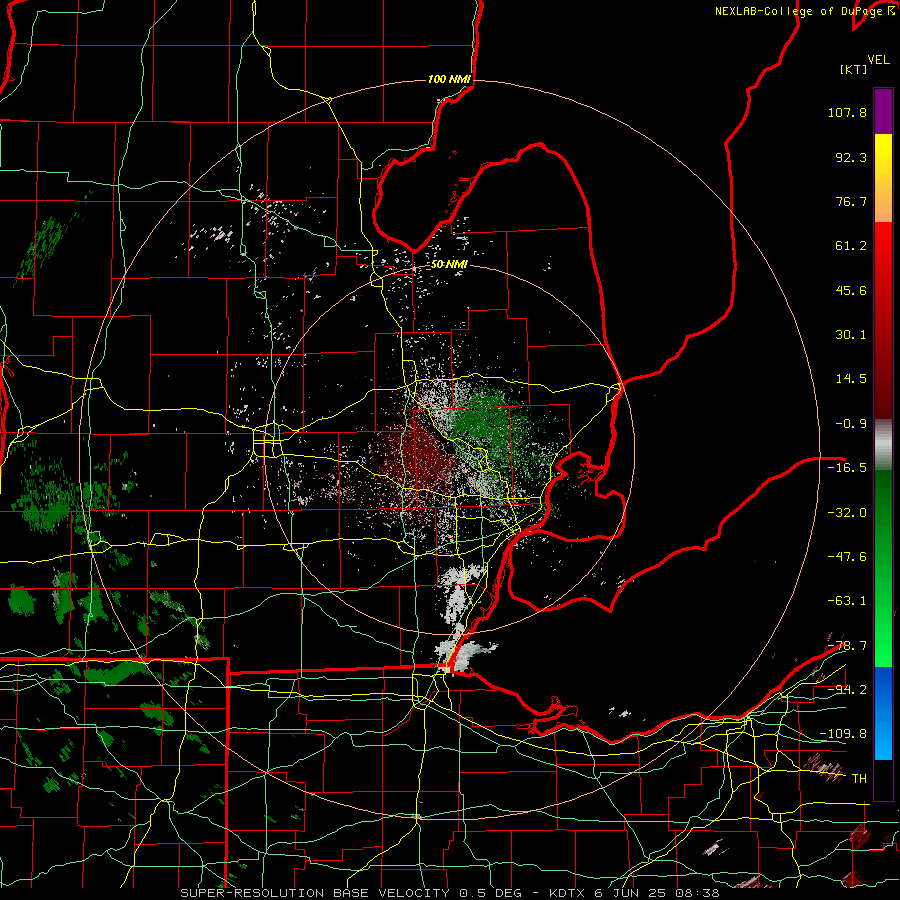The height and width of the screenshot is (900, 900).
Task: Click the 107.8 velocity scale value
Action: (x=847, y=112)
